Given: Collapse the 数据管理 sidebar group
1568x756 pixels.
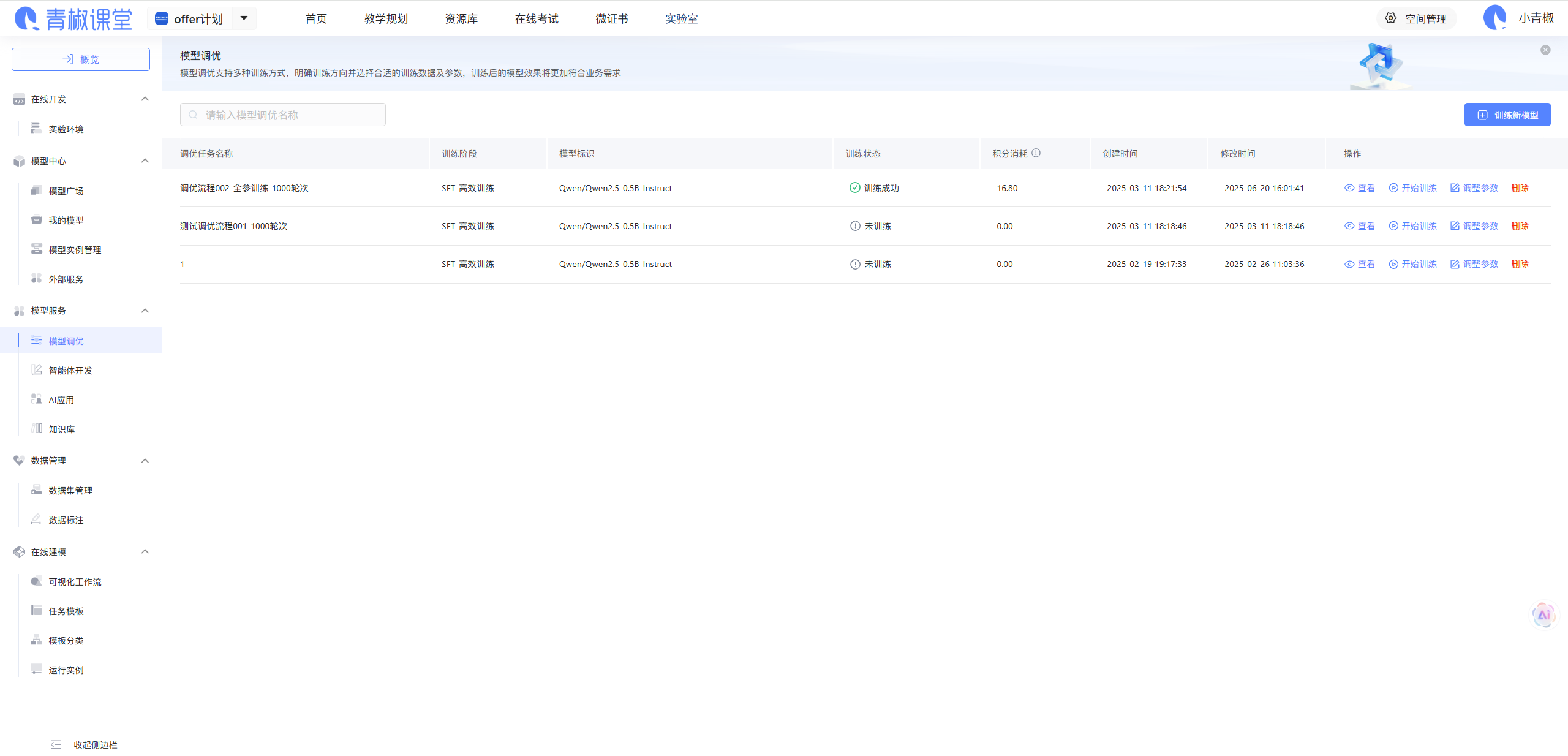Looking at the screenshot, I should [x=145, y=461].
